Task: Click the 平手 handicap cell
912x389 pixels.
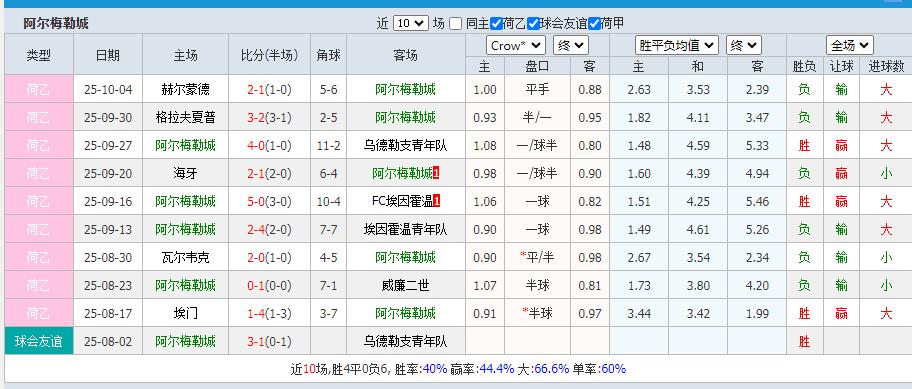Action: (x=537, y=90)
